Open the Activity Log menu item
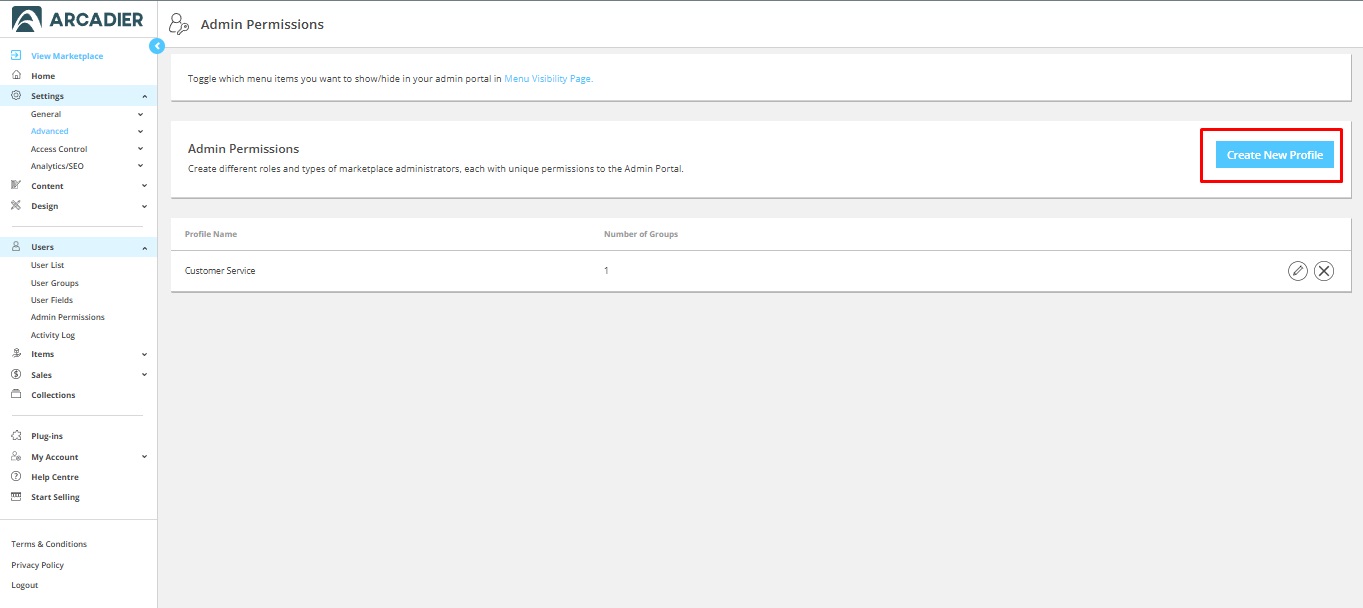Image resolution: width=1363 pixels, height=608 pixels. tap(53, 335)
